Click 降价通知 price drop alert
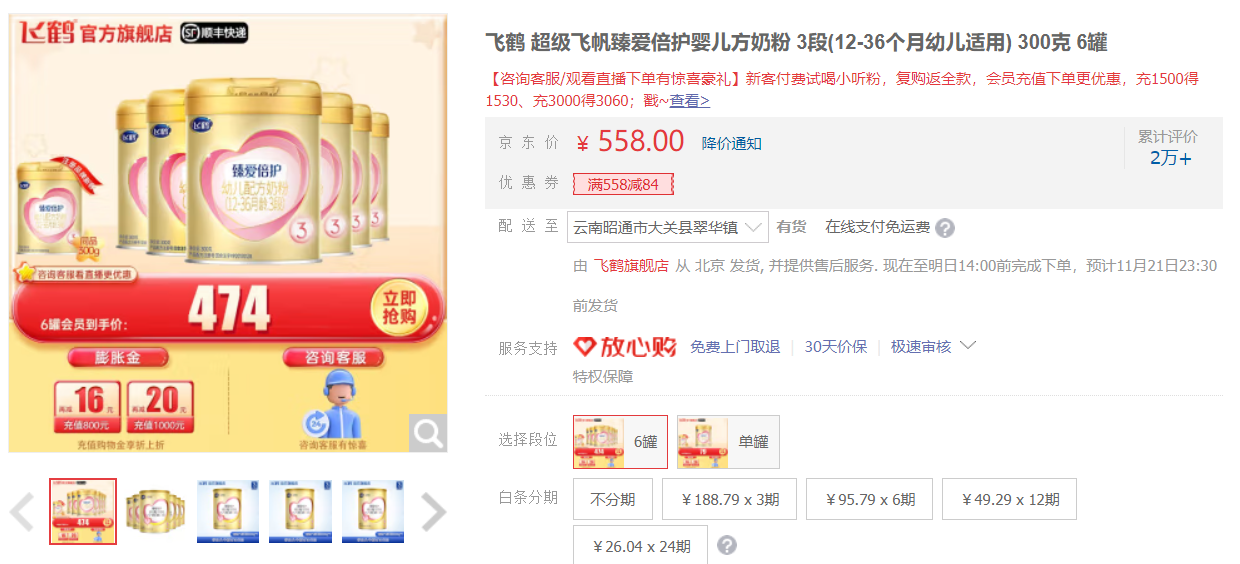 732,144
